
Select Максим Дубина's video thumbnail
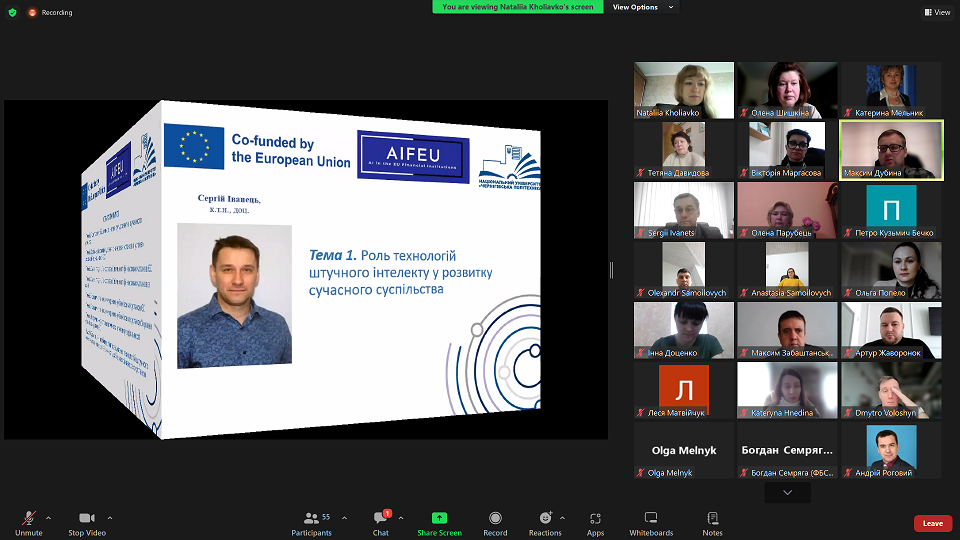click(891, 150)
